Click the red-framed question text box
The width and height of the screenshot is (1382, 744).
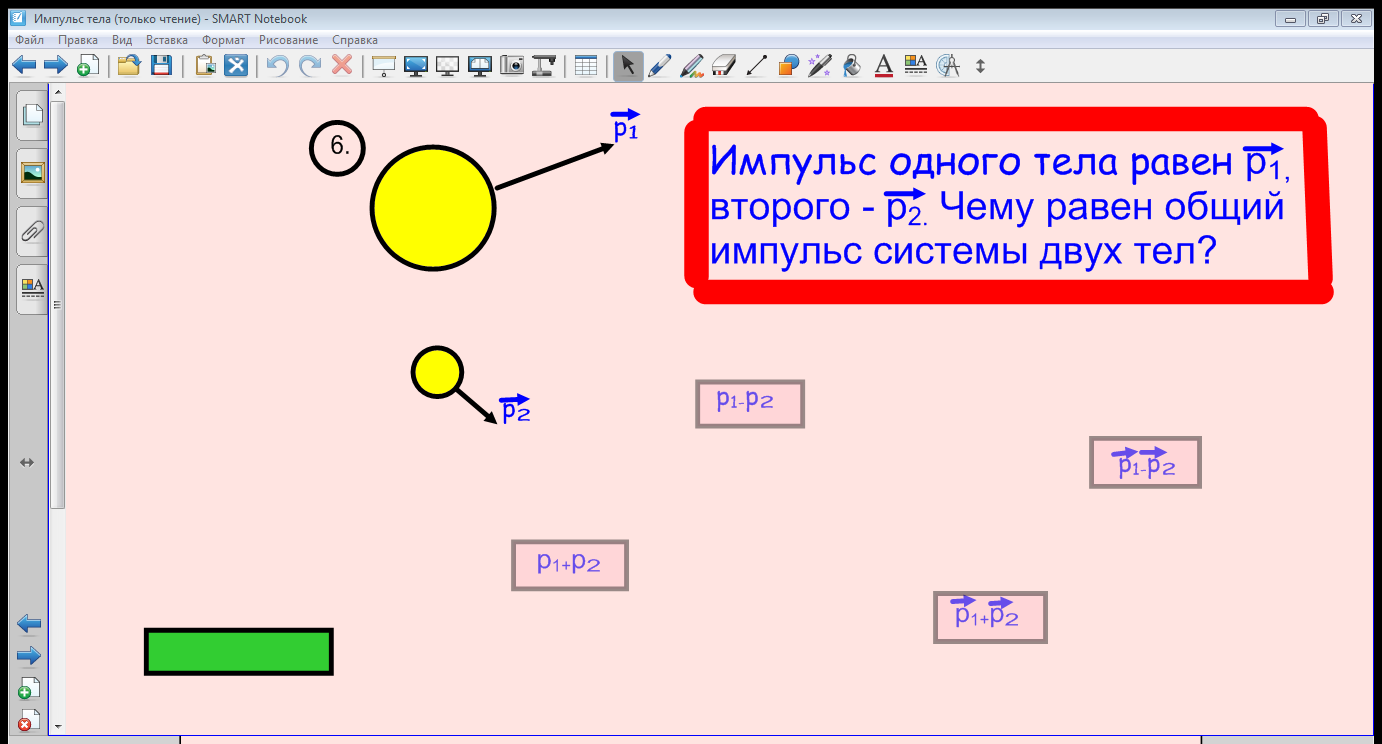click(1008, 205)
